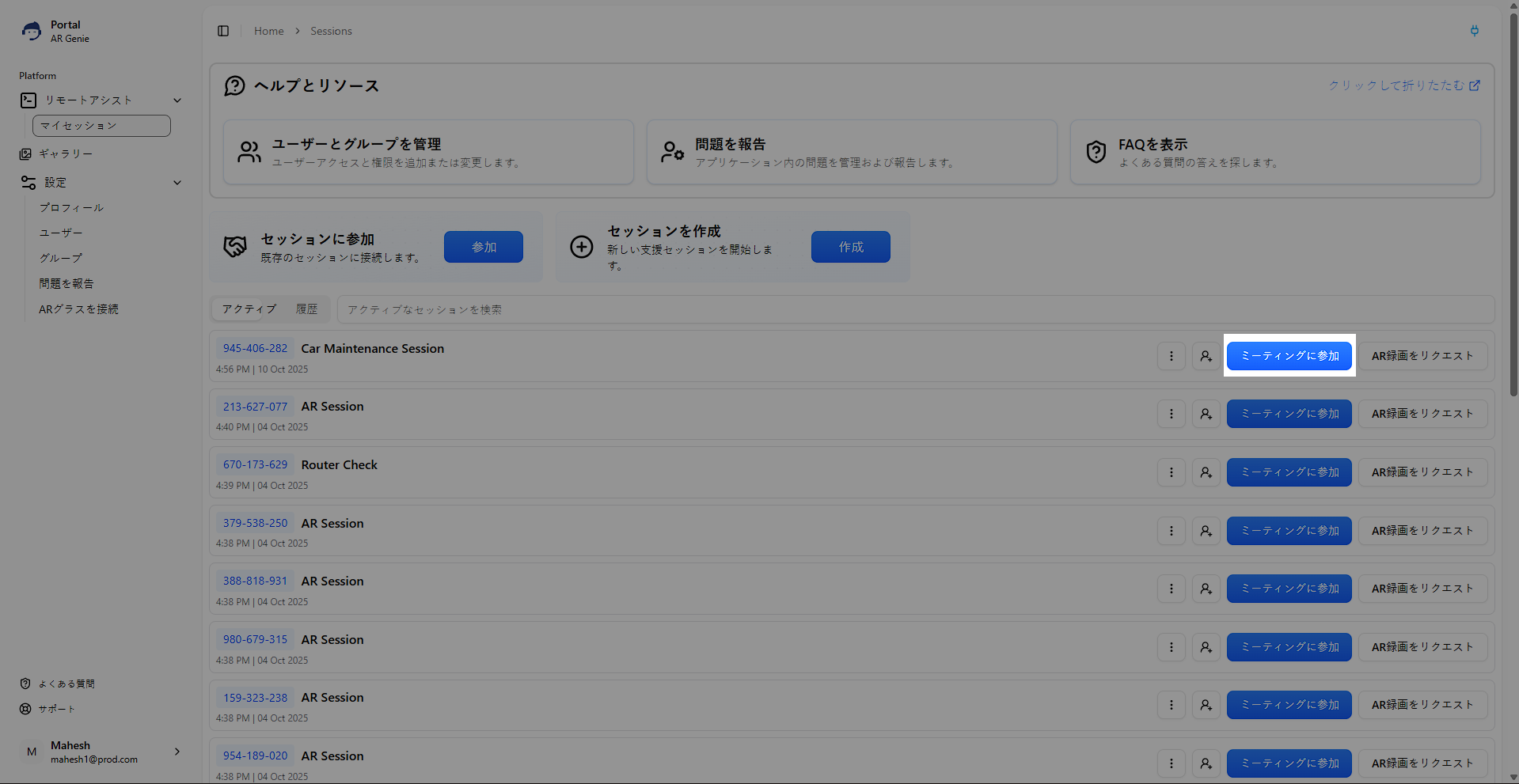Screen dimensions: 1519x784
Task: Open the ギャラリー gallery icon in sidebar
Action: (x=26, y=154)
